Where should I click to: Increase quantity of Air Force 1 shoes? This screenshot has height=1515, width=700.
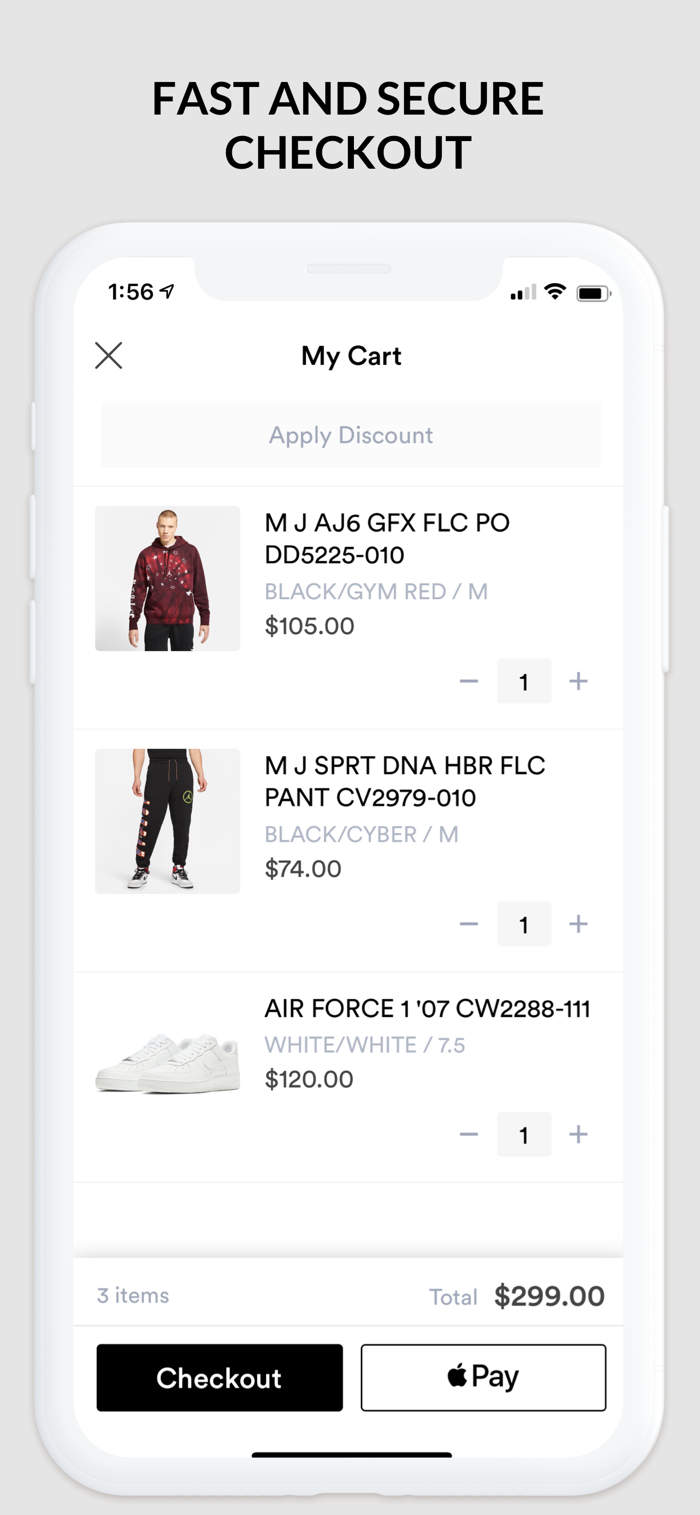578,1134
